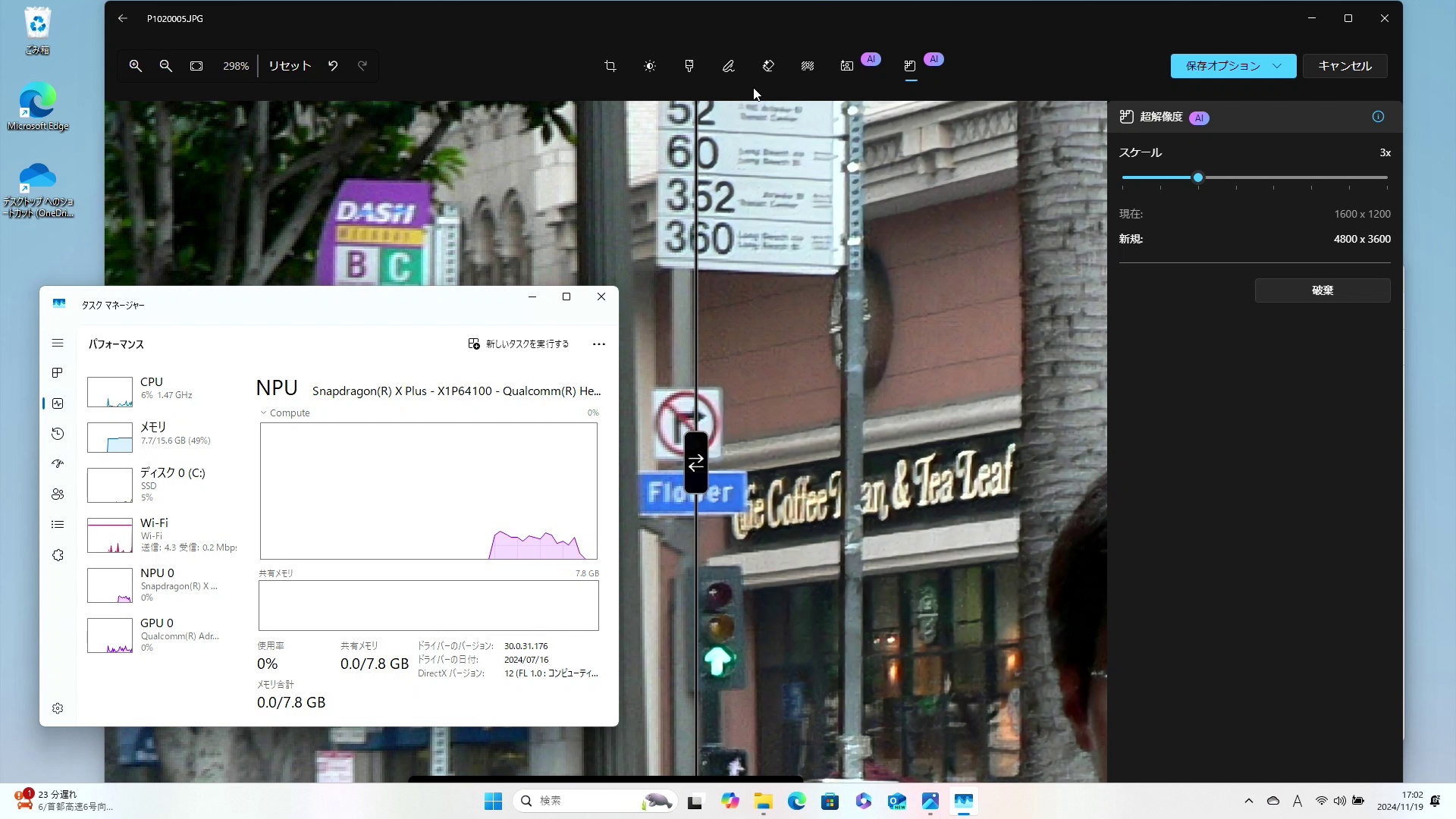Click the fit-to-window view toggle
The height and width of the screenshot is (819, 1456).
196,66
